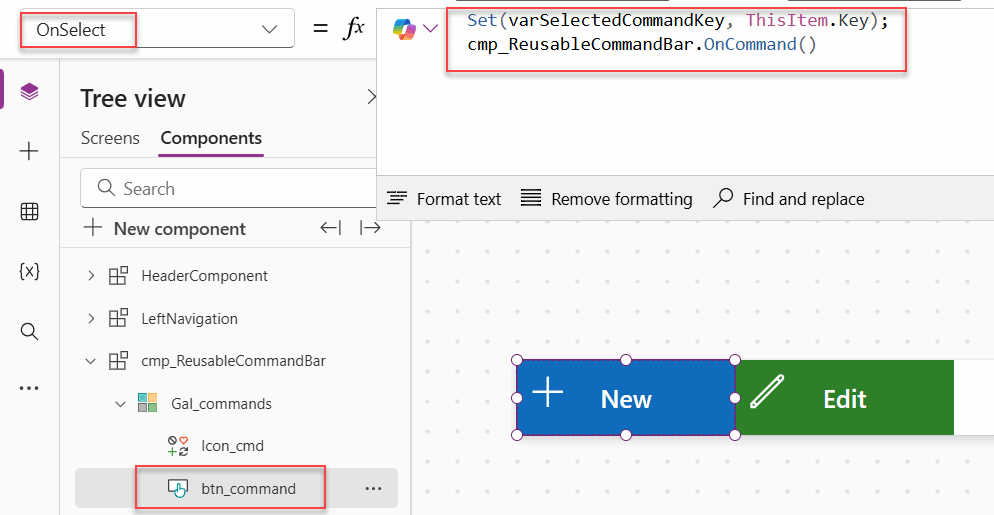994x515 pixels.
Task: Collapse the cmp_ReusableCommandBar tree node
Action: point(91,362)
